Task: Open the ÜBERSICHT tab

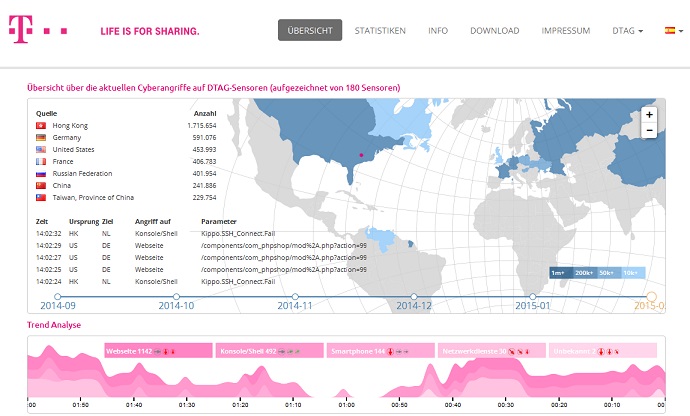Action: tap(310, 30)
